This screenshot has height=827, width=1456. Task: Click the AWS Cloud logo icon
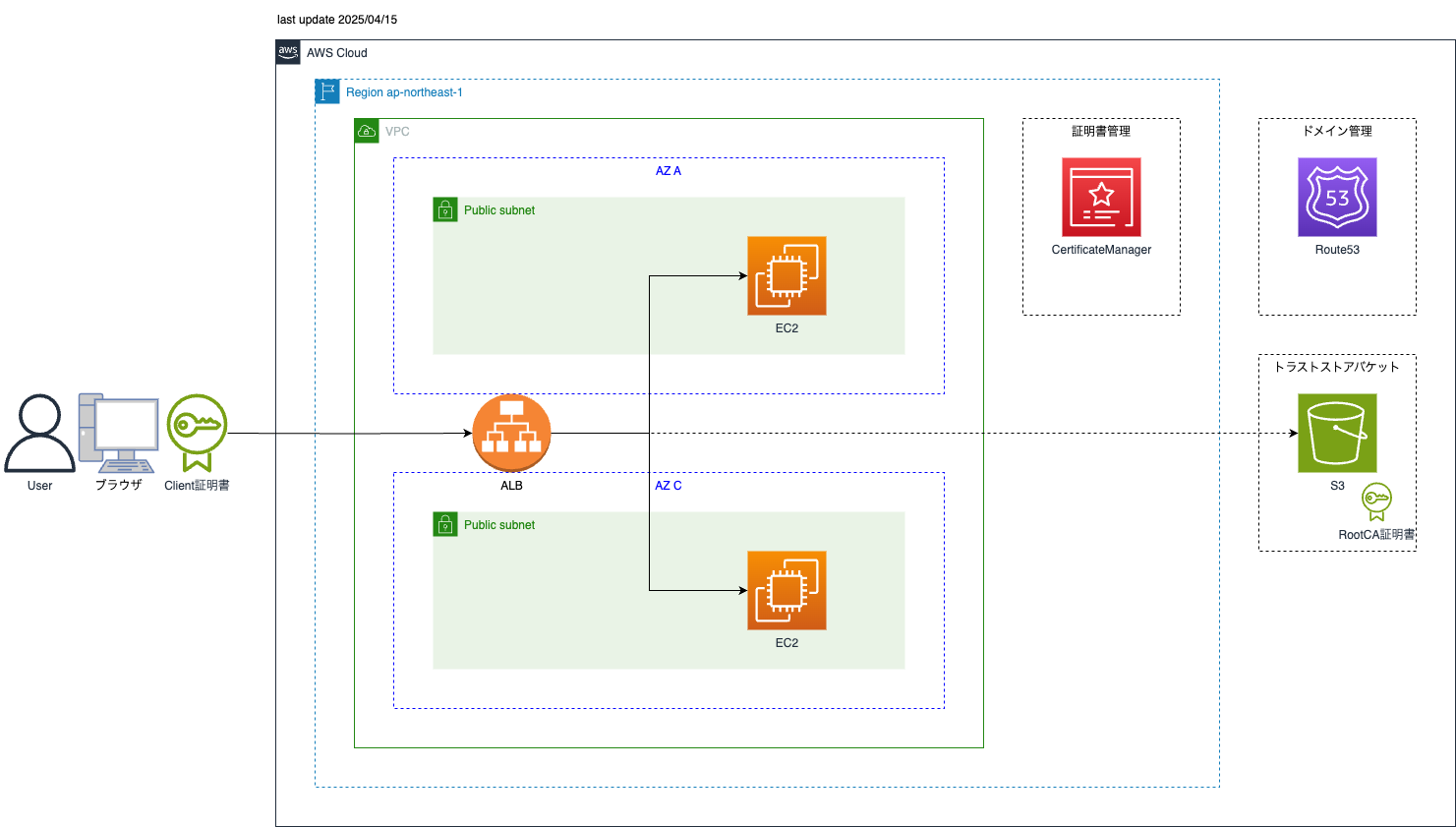pos(287,52)
